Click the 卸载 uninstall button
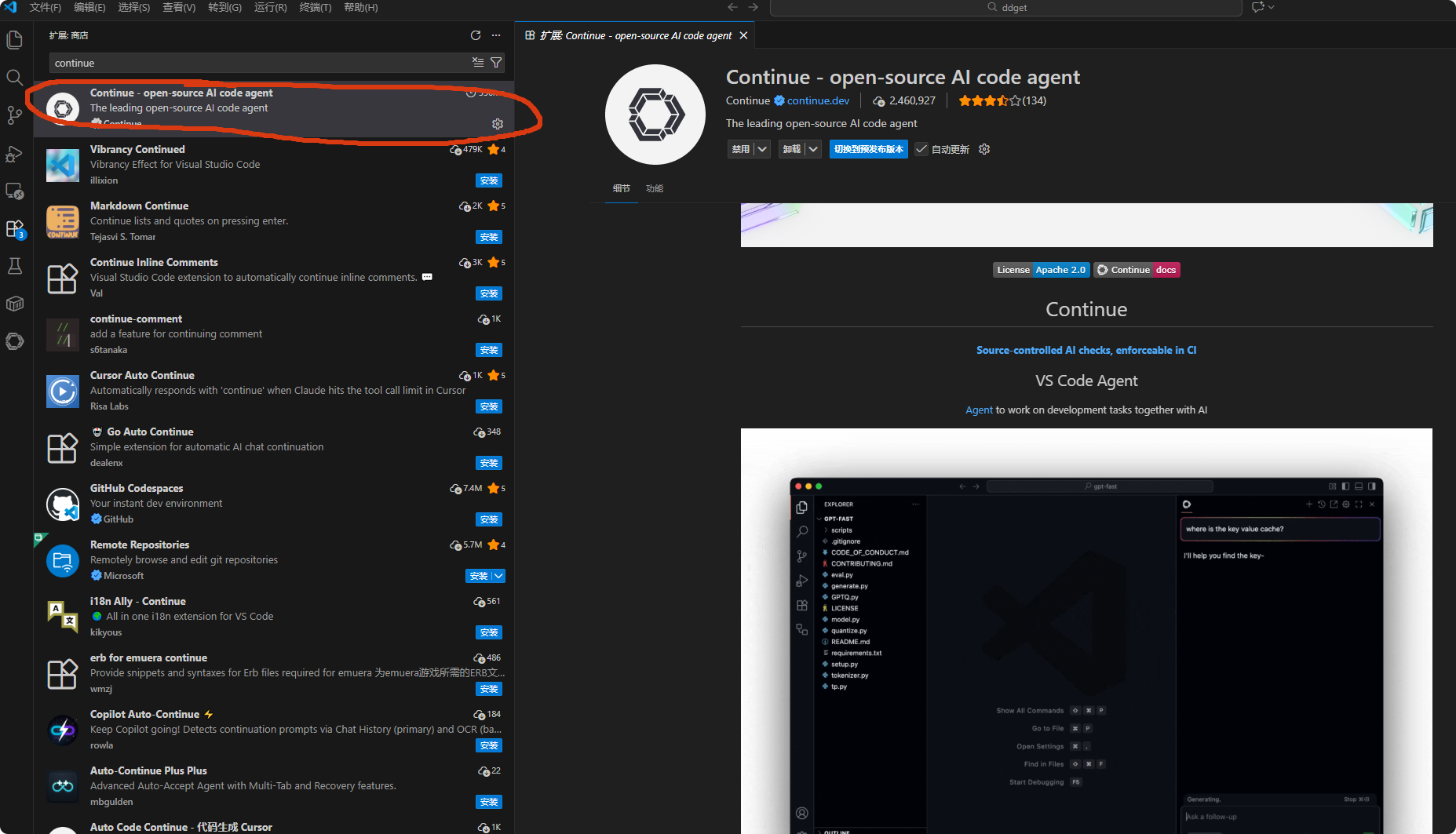Image resolution: width=1456 pixels, height=834 pixels. point(792,149)
